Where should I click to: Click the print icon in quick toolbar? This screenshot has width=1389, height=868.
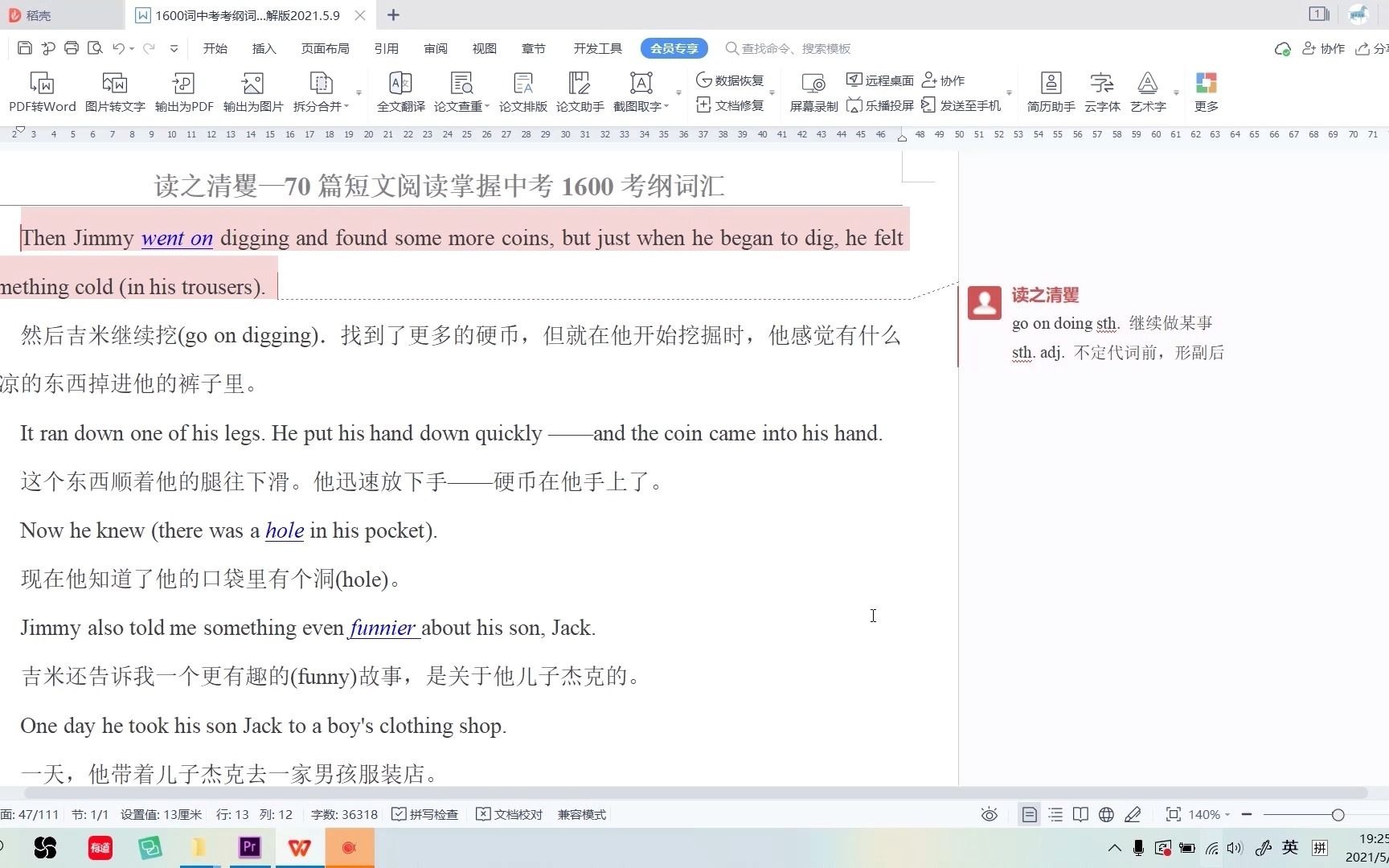click(x=72, y=48)
